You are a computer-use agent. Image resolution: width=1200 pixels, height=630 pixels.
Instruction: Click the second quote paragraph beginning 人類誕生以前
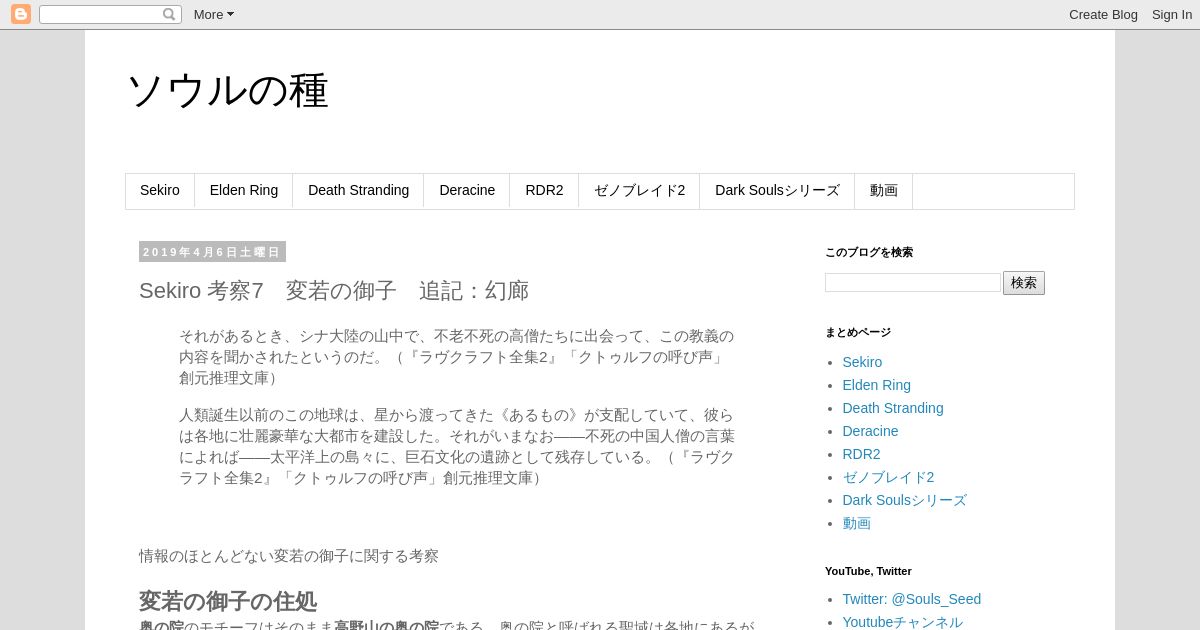(457, 446)
